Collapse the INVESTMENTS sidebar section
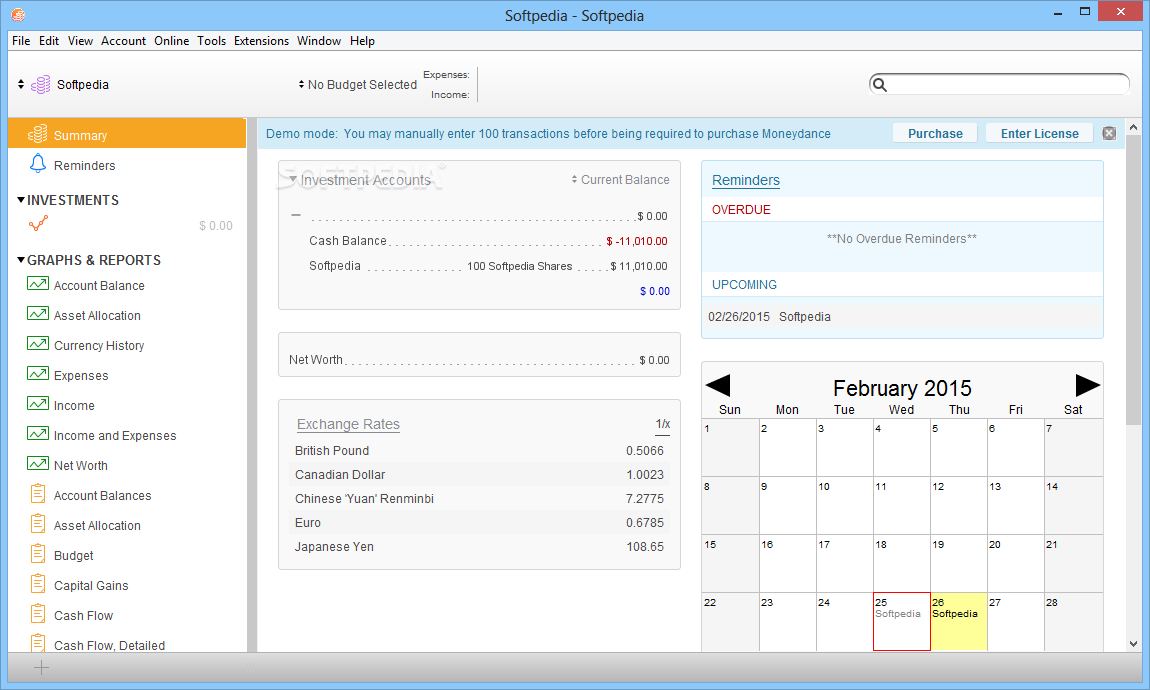This screenshot has height=690, width=1150. click(x=21, y=199)
